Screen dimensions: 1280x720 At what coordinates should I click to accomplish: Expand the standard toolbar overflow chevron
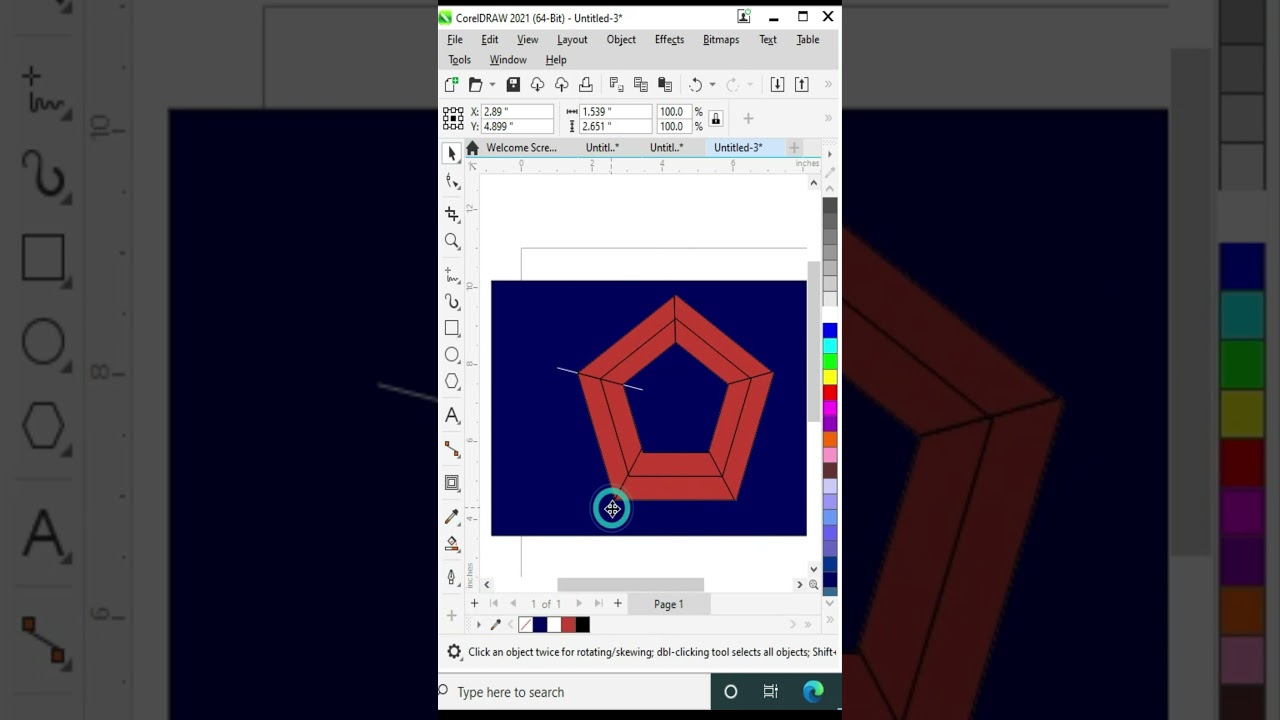pyautogui.click(x=828, y=85)
